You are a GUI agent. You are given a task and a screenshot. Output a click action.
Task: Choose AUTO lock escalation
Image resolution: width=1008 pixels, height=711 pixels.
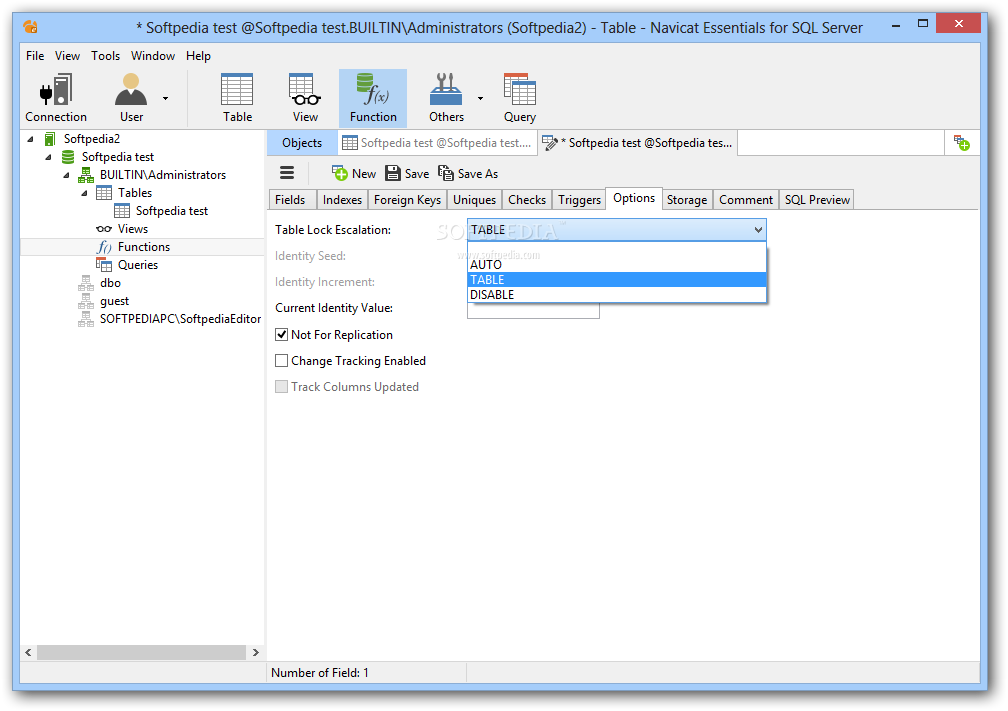click(617, 265)
